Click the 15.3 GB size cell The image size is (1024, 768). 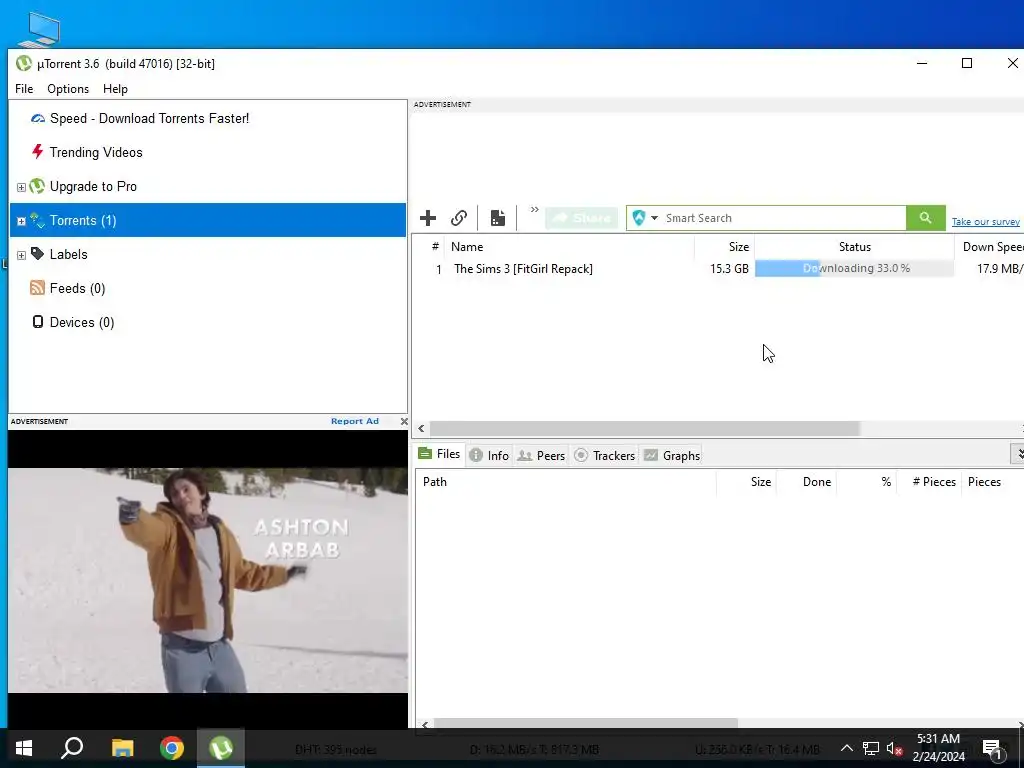(x=729, y=268)
